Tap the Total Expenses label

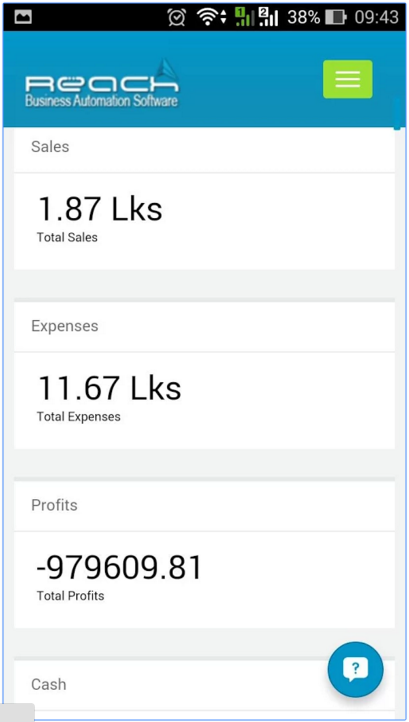[x=79, y=417]
